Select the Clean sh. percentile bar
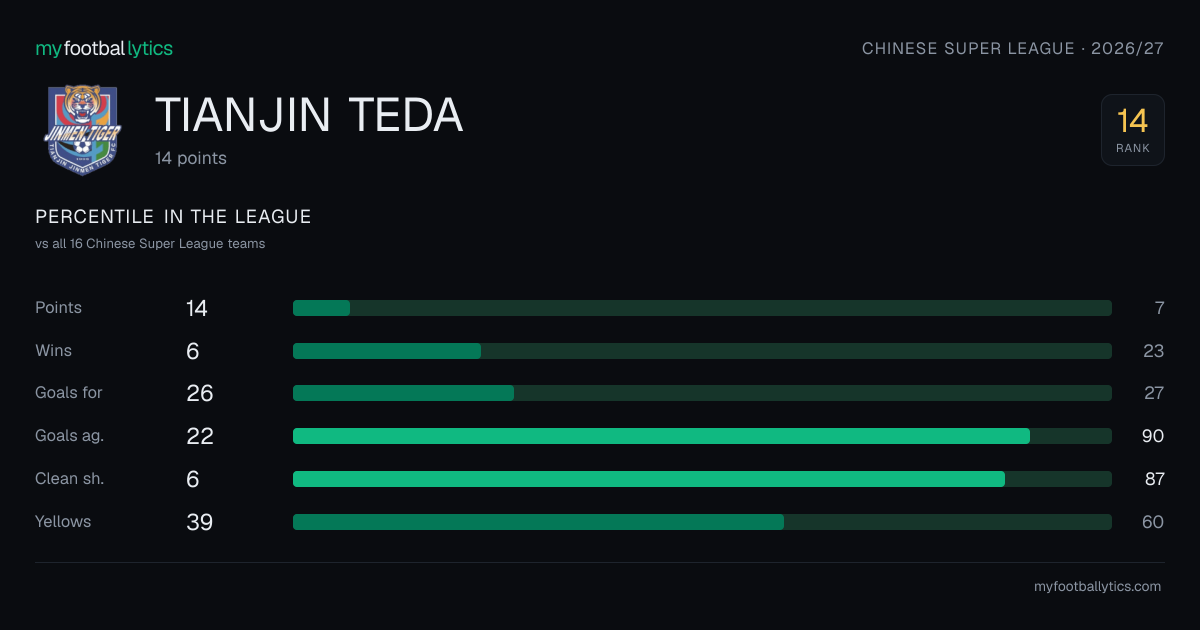This screenshot has width=1200, height=630. coord(702,479)
